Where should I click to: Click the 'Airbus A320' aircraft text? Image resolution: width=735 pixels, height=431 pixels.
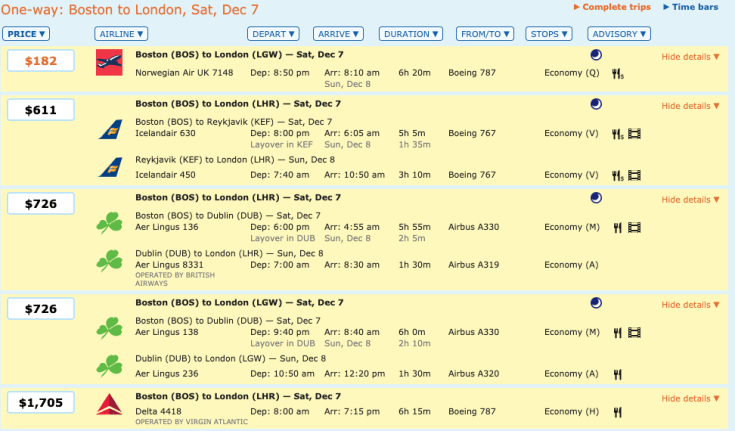tap(473, 374)
